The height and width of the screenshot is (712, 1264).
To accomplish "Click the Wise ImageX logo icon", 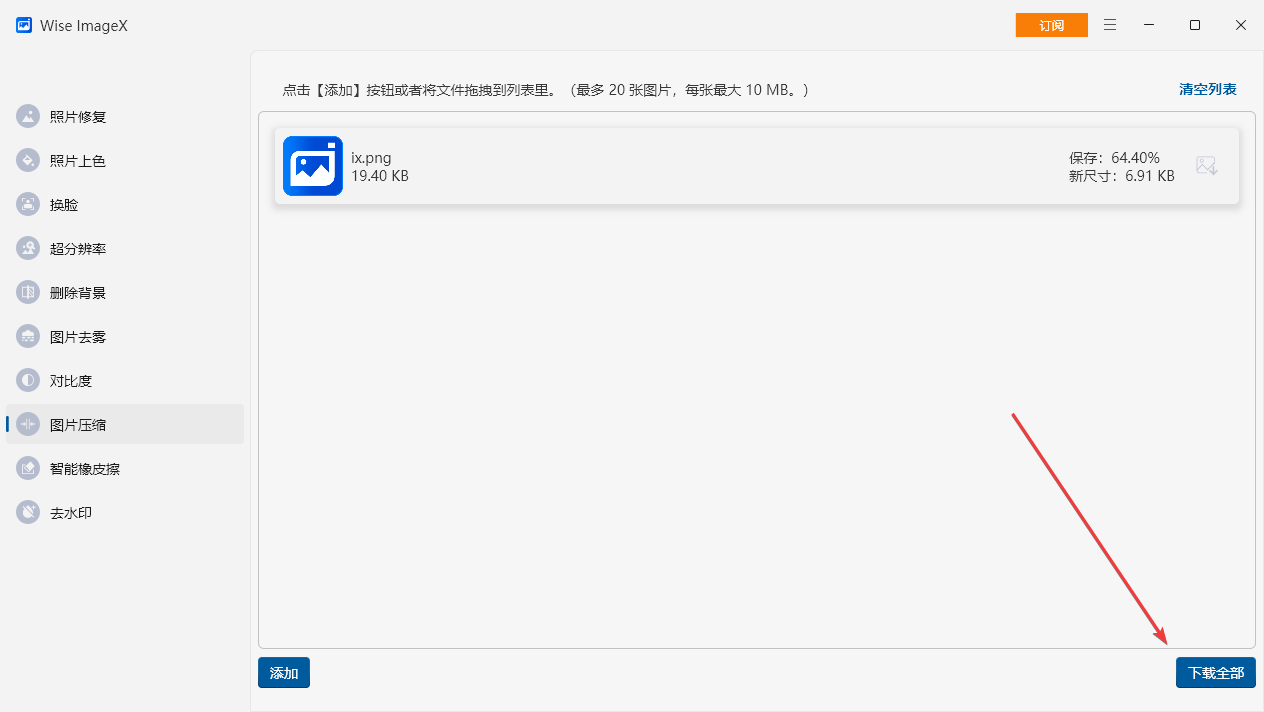I will pos(23,25).
